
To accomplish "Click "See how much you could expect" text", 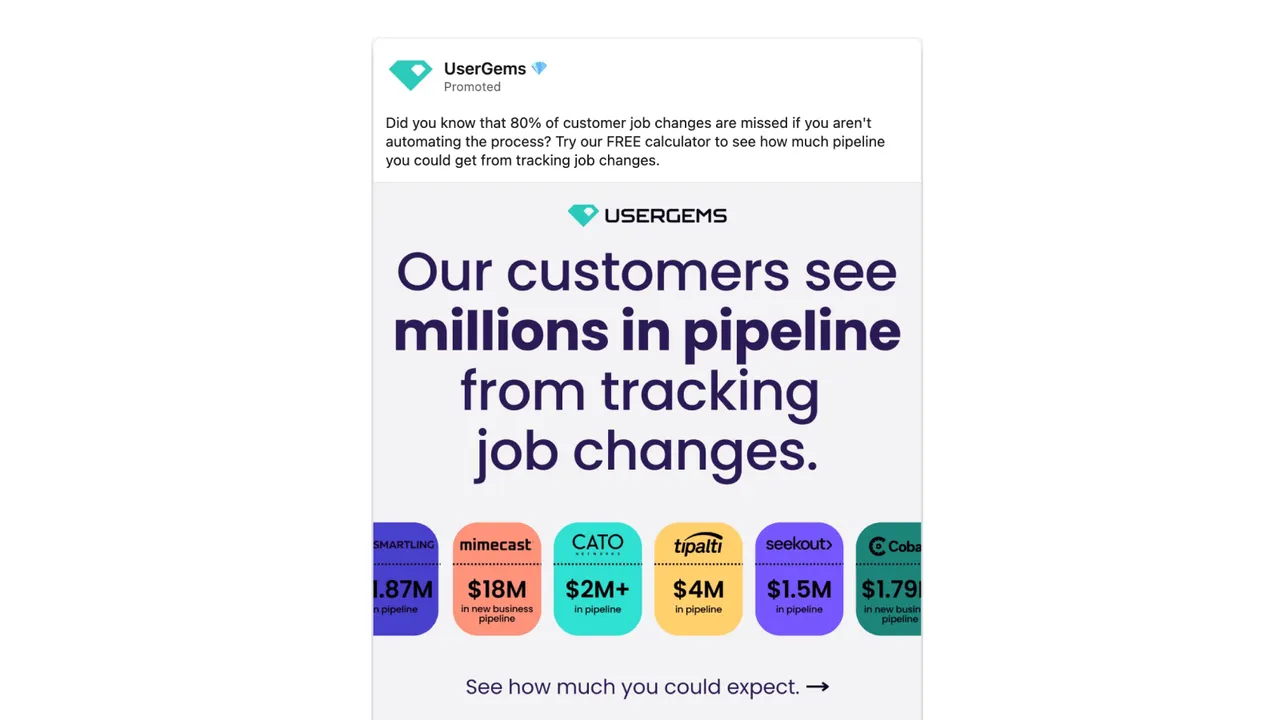I will point(632,687).
